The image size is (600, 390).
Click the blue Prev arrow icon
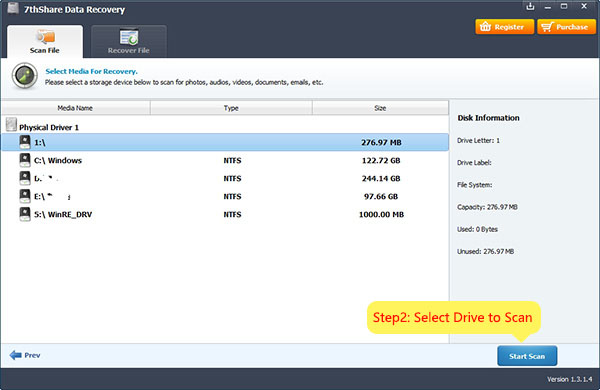(x=16, y=355)
